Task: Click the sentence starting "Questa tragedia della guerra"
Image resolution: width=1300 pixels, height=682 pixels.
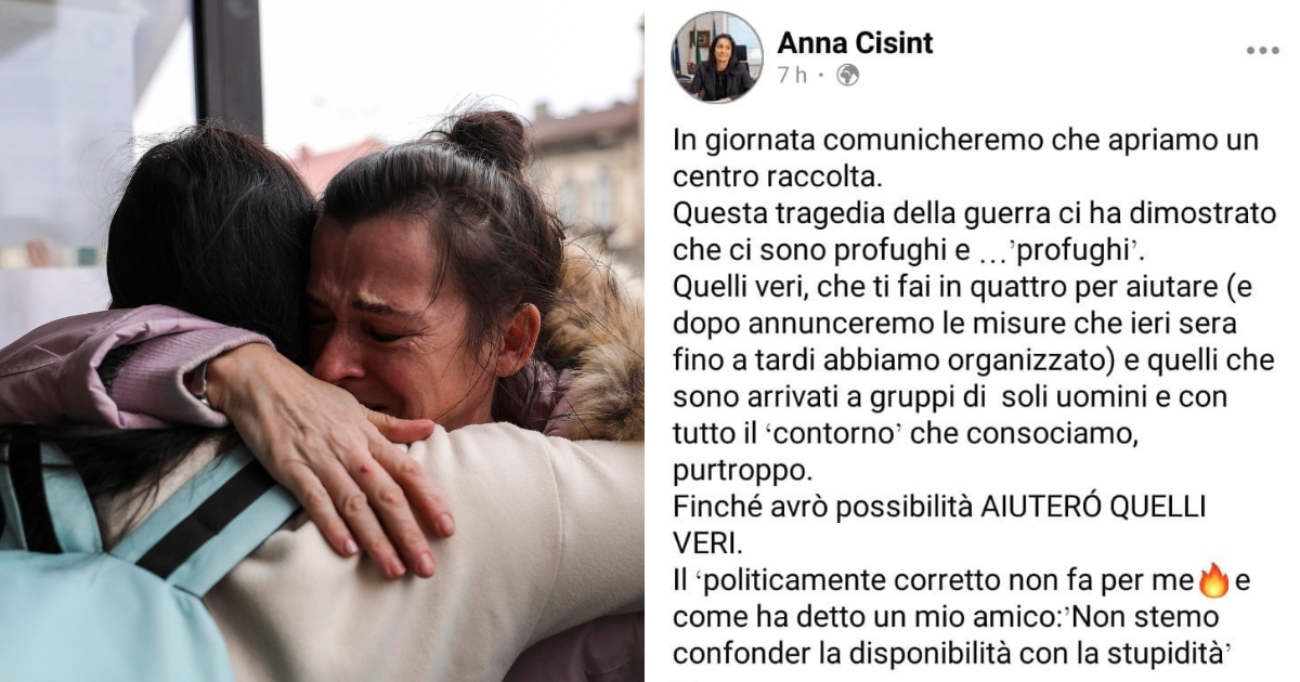Action: pyautogui.click(x=974, y=232)
